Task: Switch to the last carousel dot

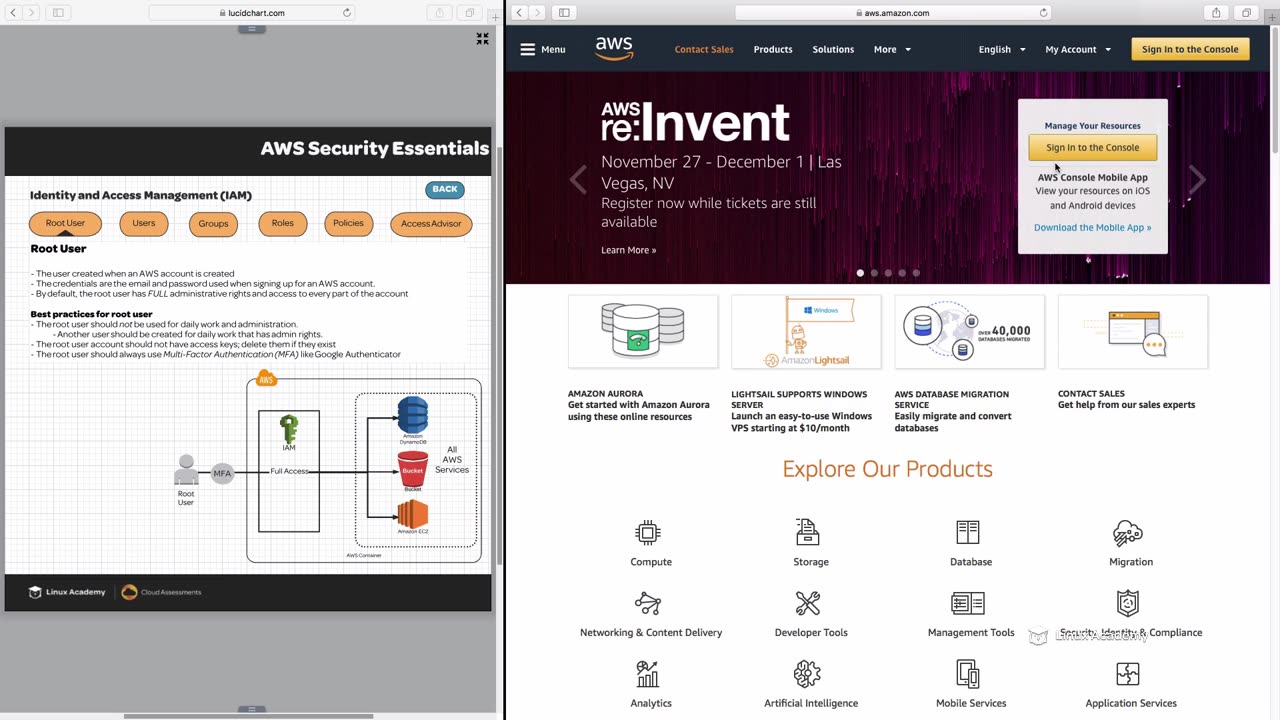Action: click(x=916, y=272)
